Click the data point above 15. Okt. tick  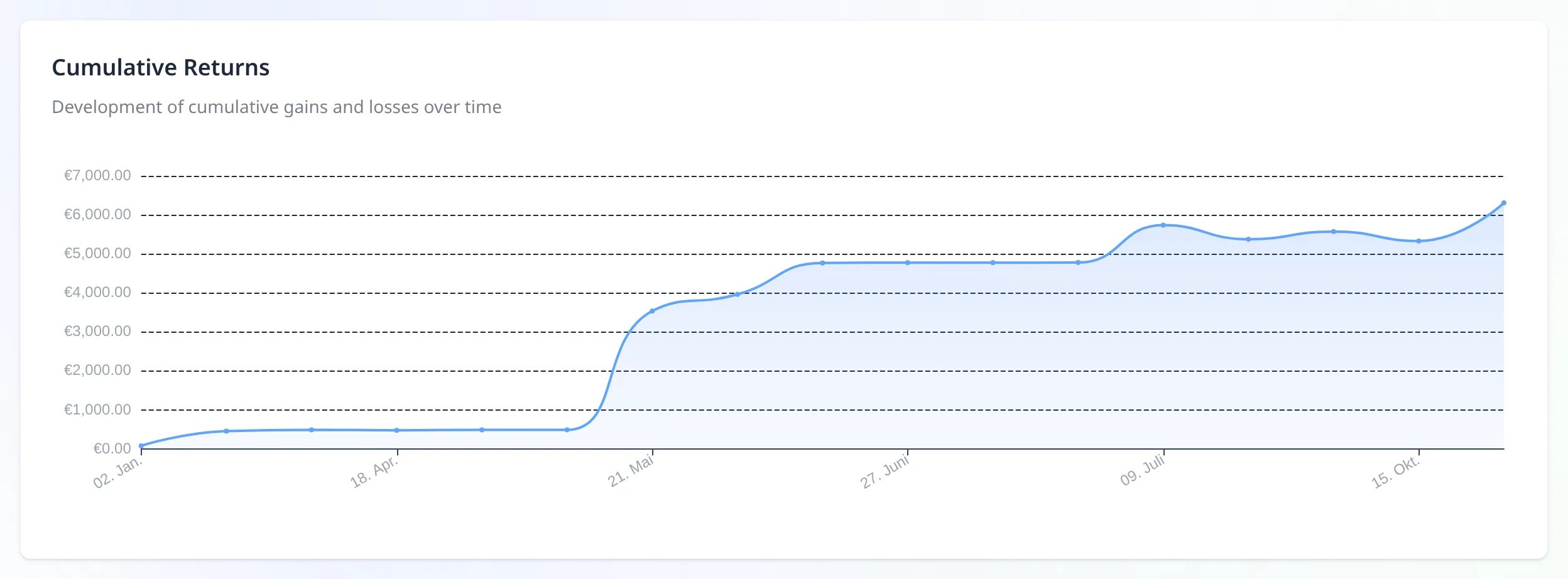[1418, 241]
